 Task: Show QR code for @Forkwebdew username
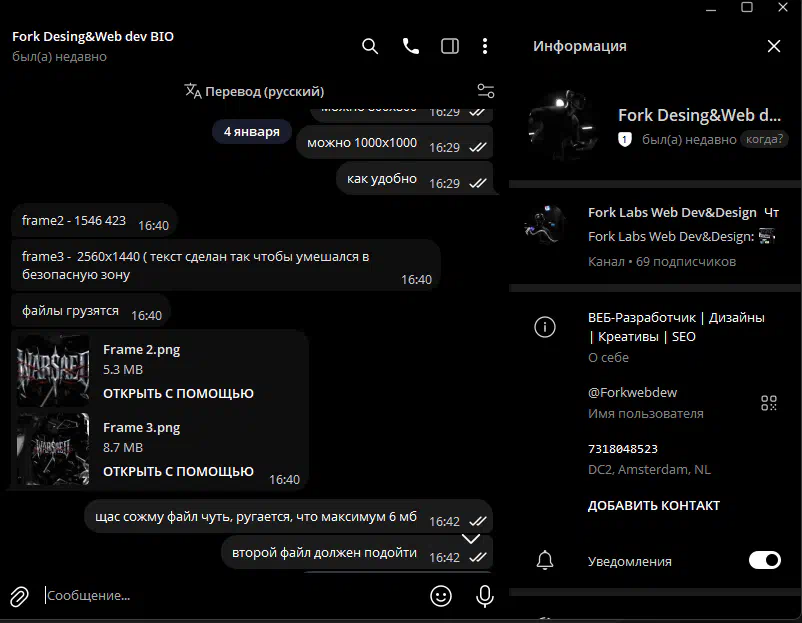coord(768,403)
